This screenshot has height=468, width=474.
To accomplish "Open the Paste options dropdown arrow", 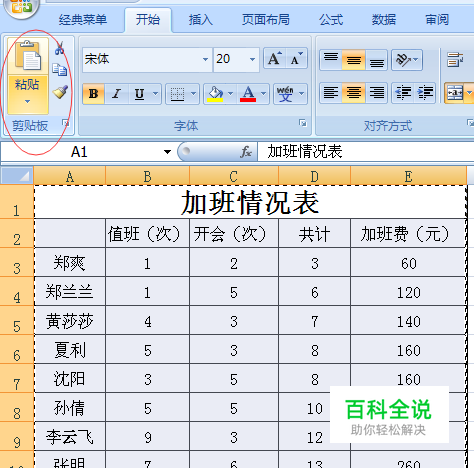I will 28,101.
